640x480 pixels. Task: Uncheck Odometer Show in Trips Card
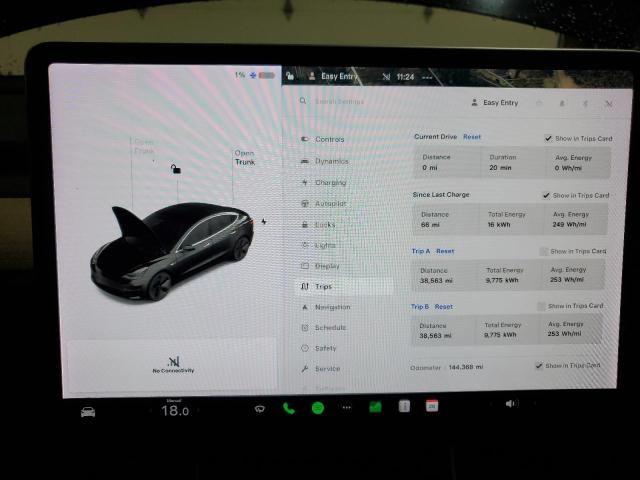(539, 365)
